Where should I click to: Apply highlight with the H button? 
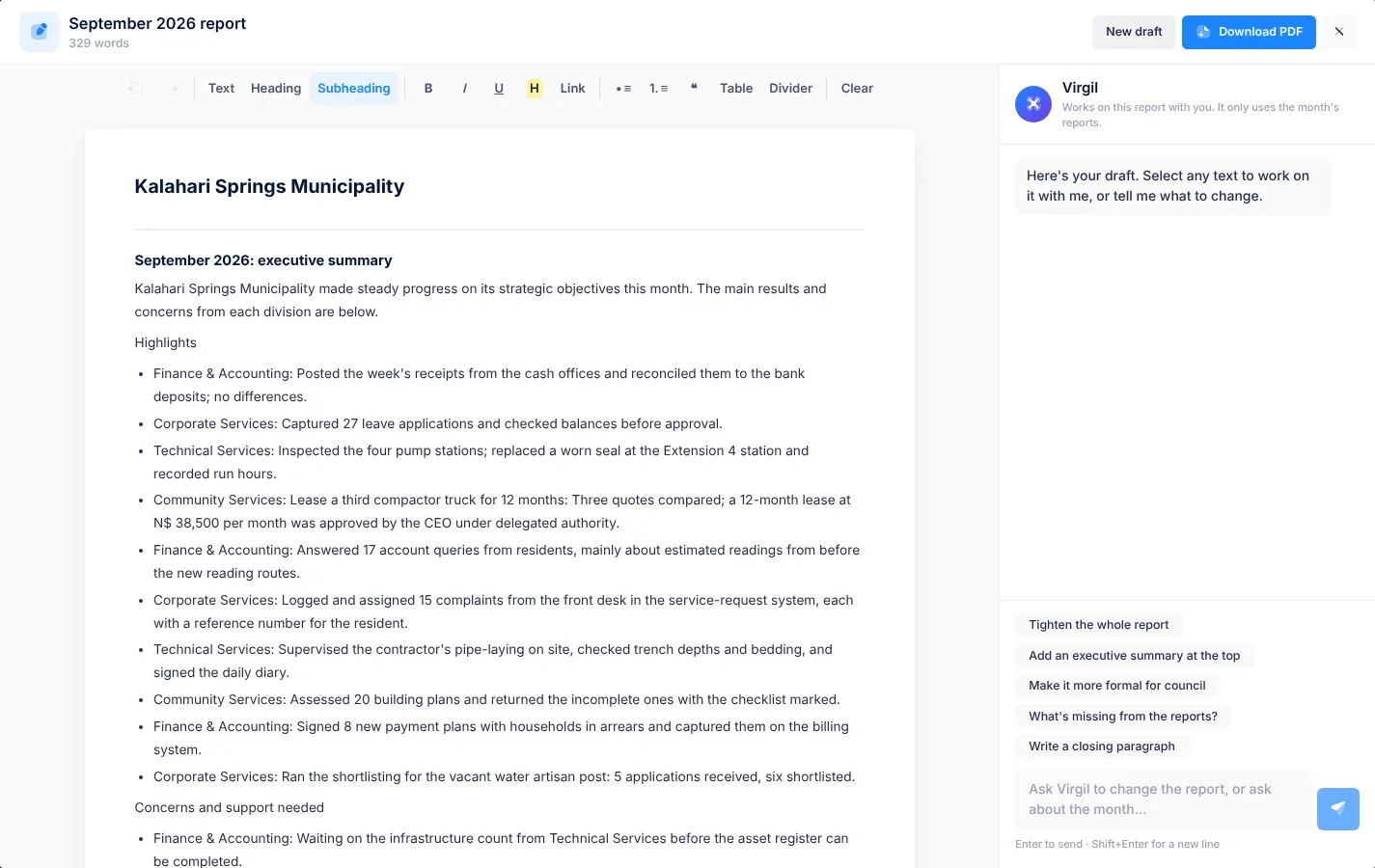pyautogui.click(x=534, y=89)
